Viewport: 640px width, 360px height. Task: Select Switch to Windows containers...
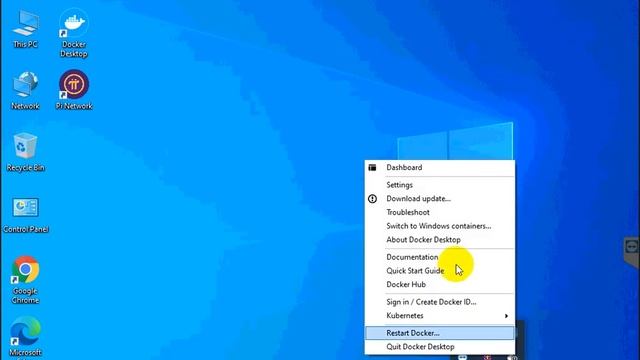[440, 226]
